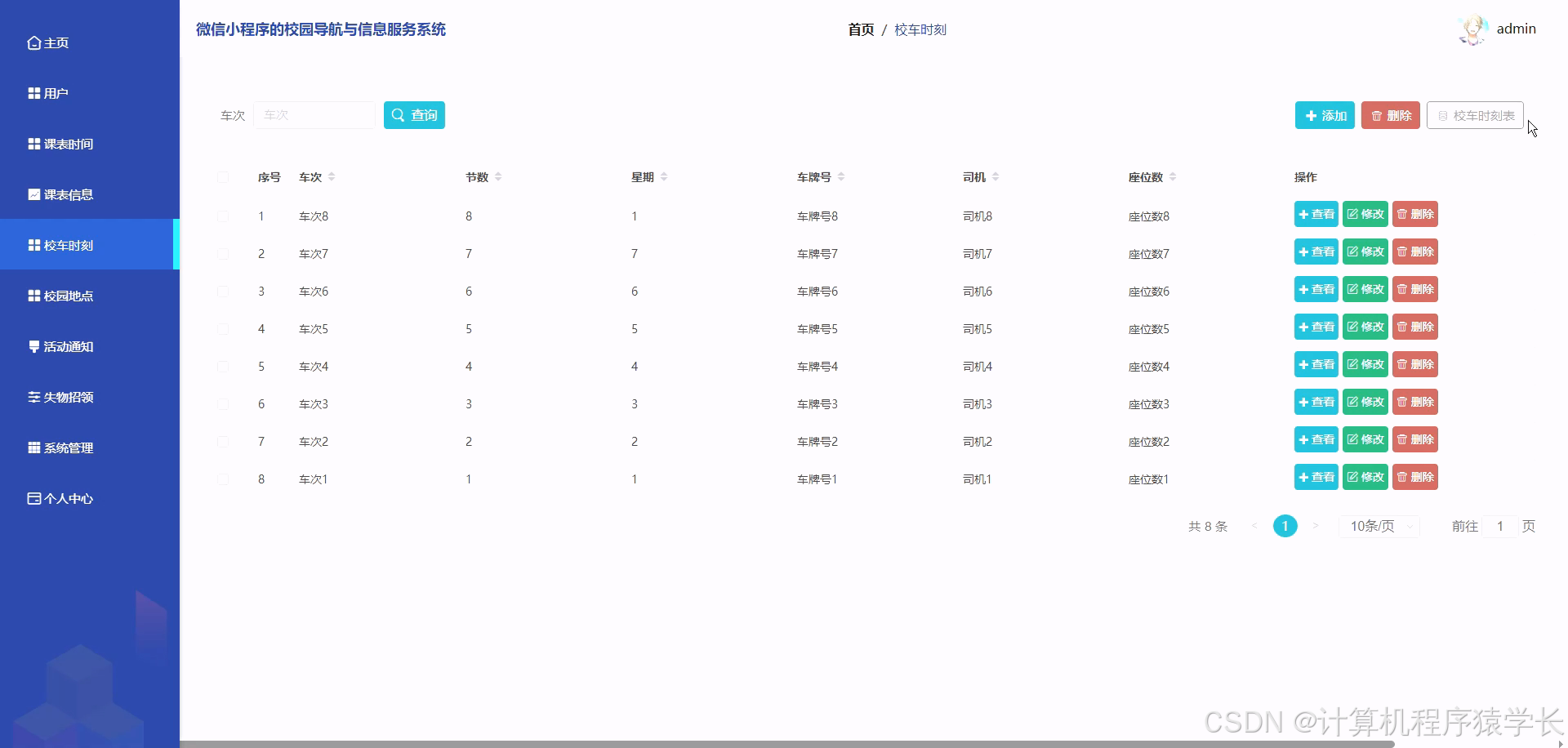Click the 首页 breadcrumb link
This screenshot has height=748, width=1568.
861,29
